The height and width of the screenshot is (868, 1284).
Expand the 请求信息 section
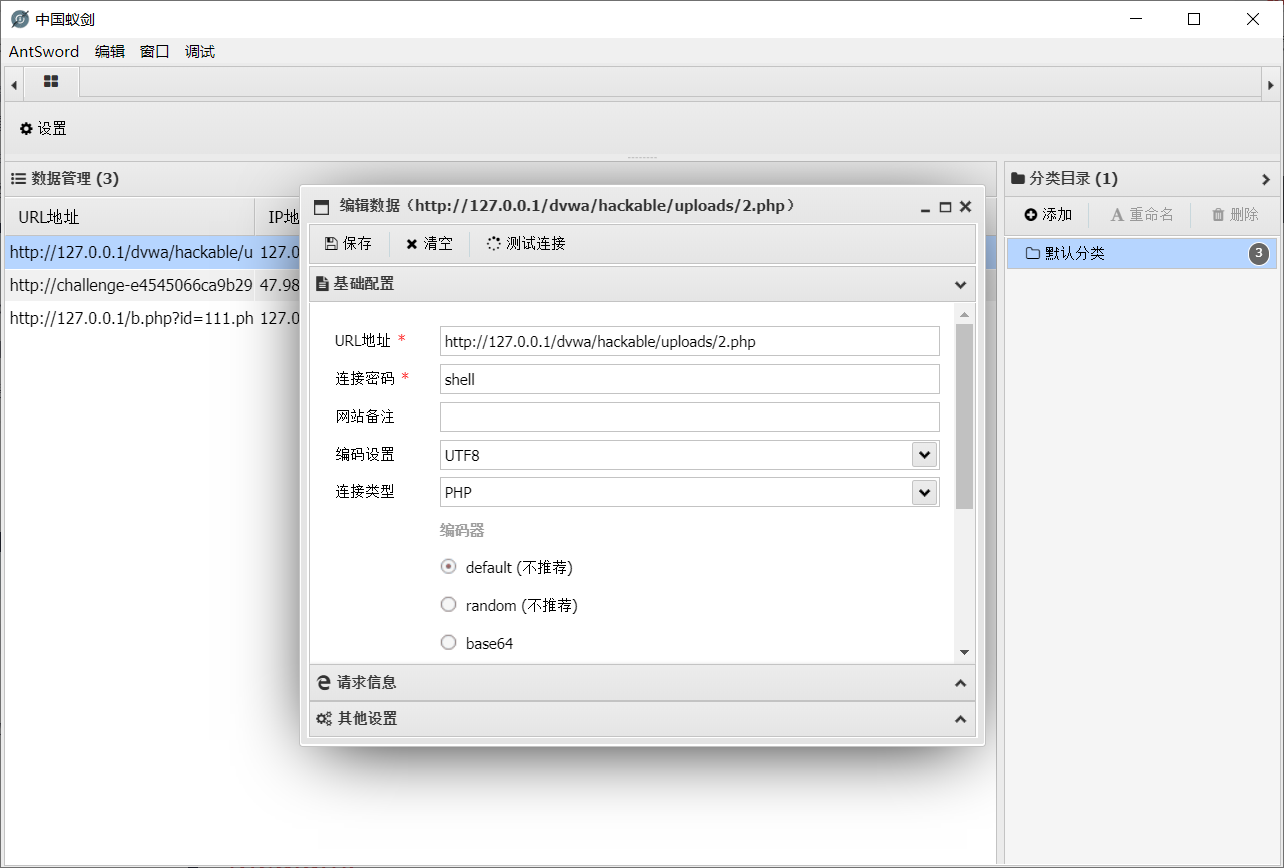[960, 683]
